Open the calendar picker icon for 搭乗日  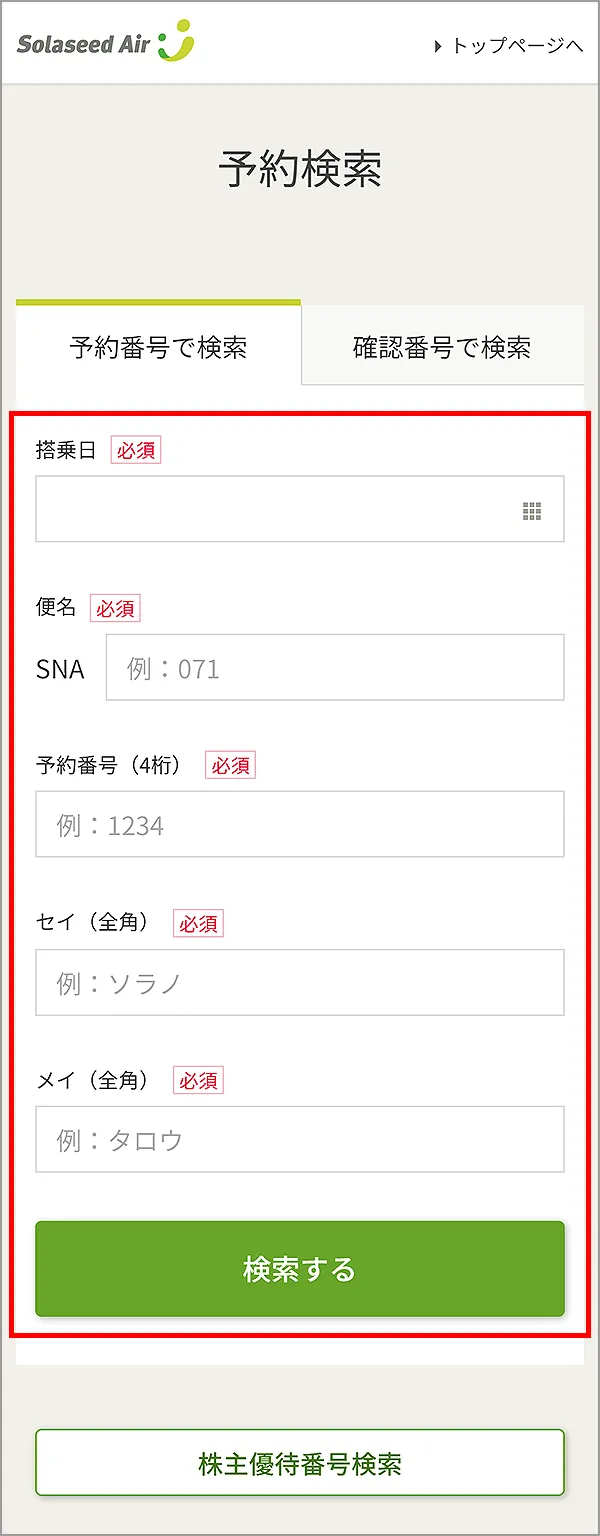(532, 512)
